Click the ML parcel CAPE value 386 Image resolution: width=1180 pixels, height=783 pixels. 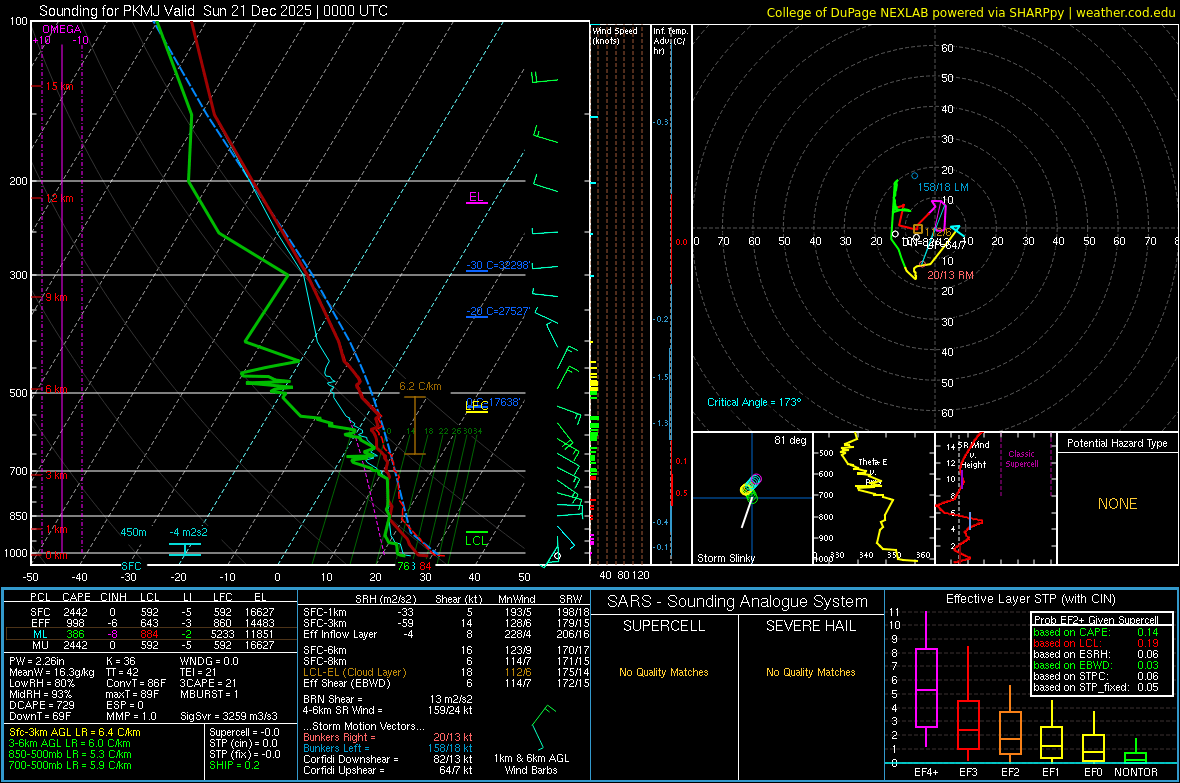75,634
